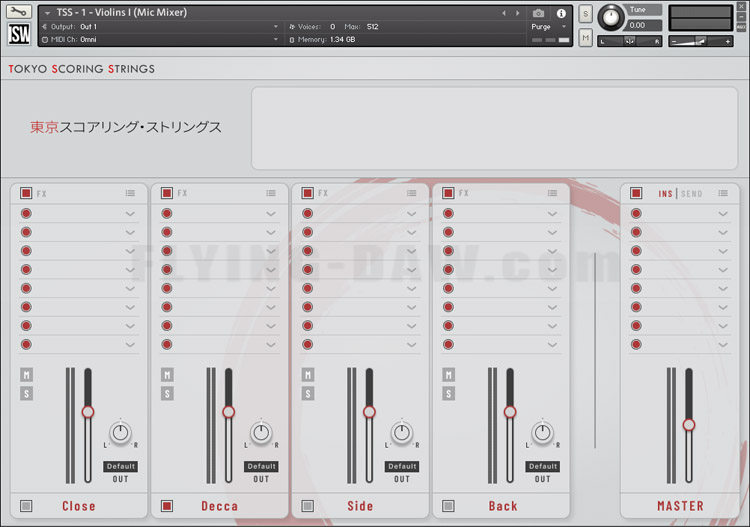Adjust the Side channel pan knob

[x=402, y=433]
